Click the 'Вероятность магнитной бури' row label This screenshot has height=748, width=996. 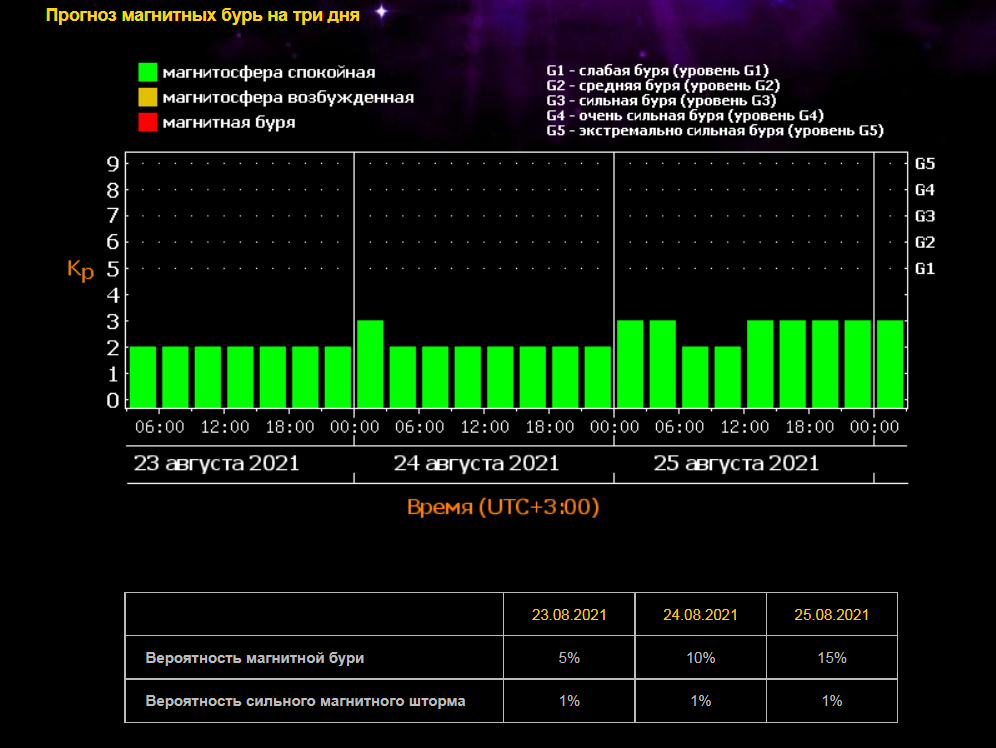tap(255, 658)
